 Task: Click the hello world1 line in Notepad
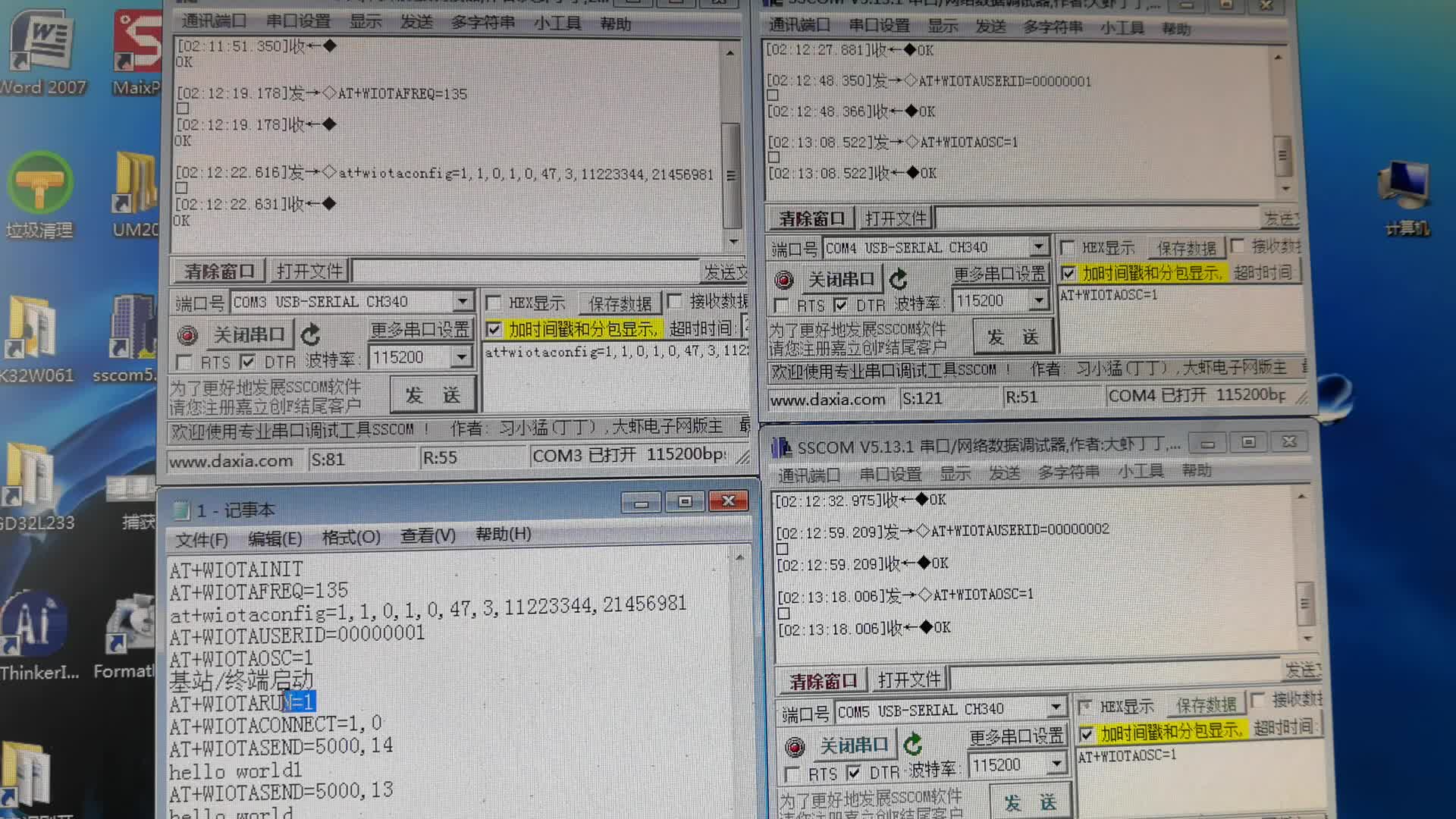click(236, 771)
